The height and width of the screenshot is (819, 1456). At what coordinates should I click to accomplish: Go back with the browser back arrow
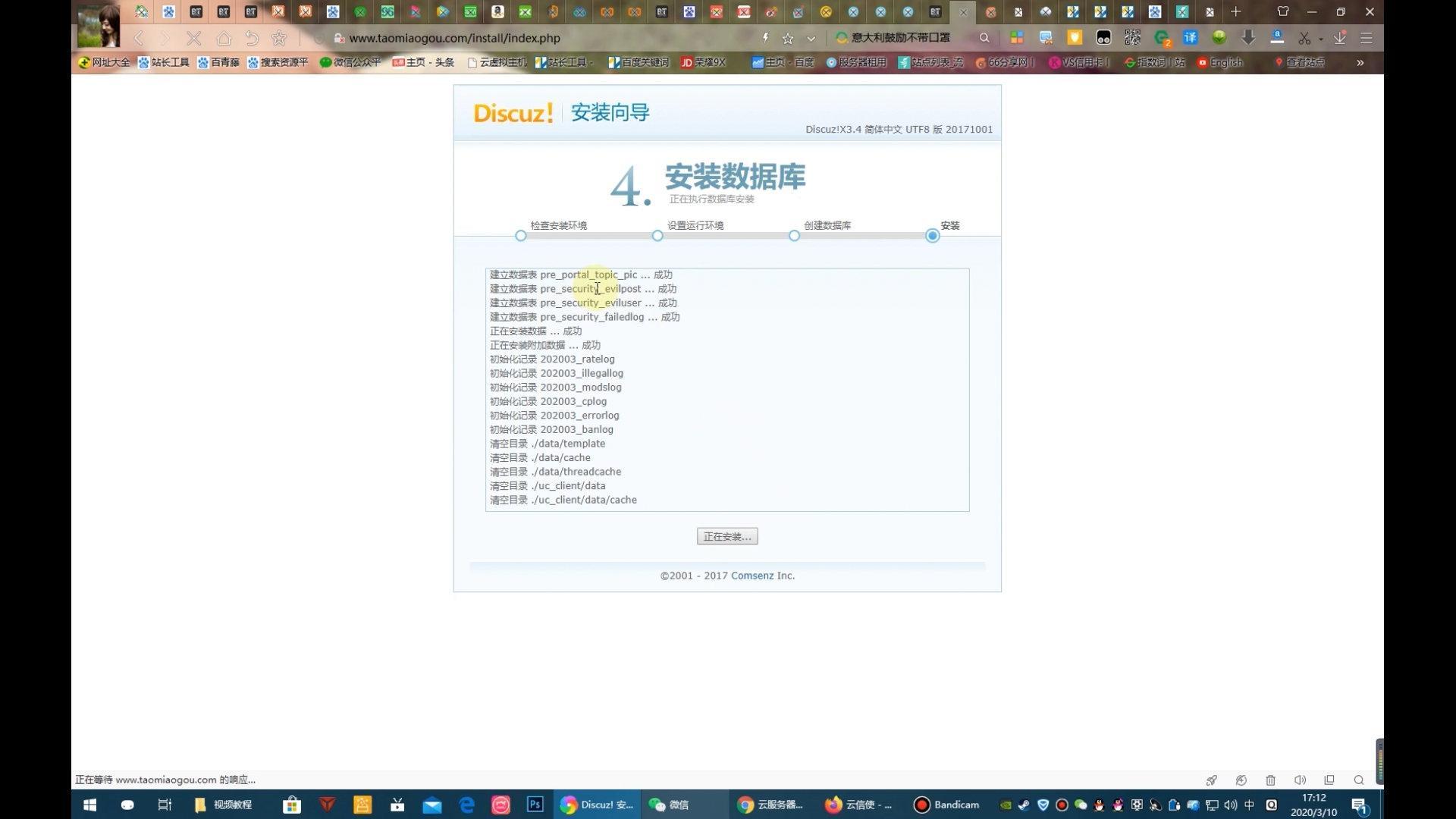point(138,38)
